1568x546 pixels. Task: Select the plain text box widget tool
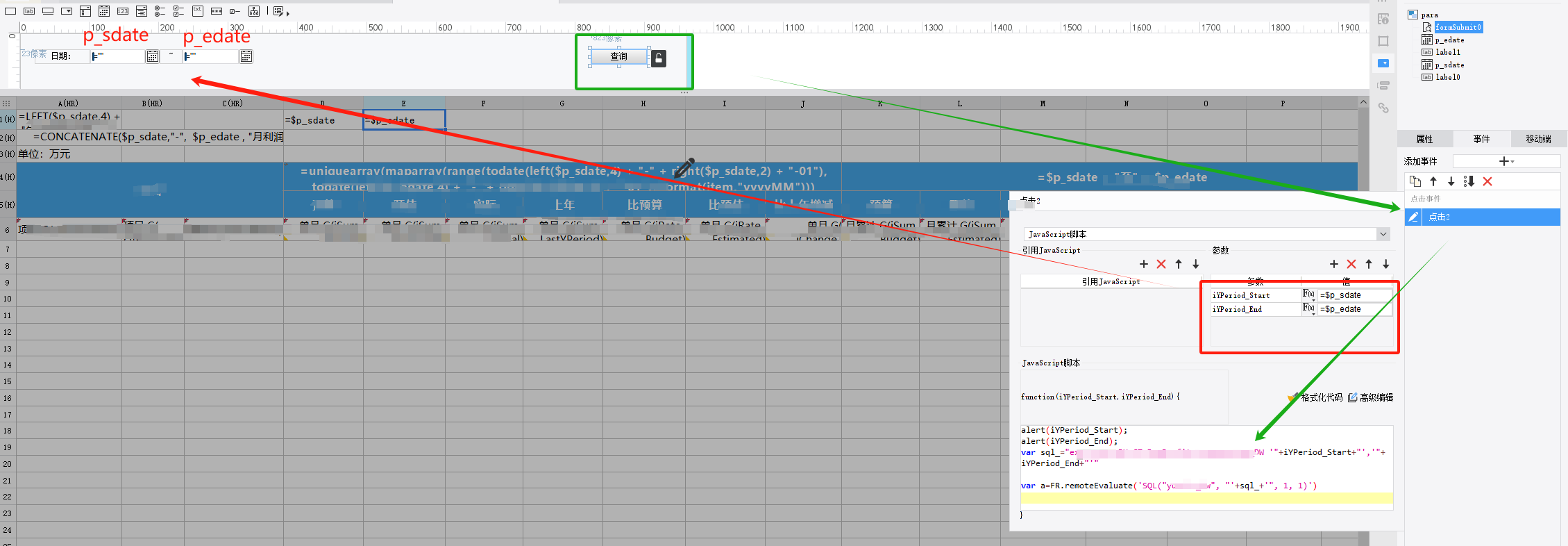click(x=10, y=11)
